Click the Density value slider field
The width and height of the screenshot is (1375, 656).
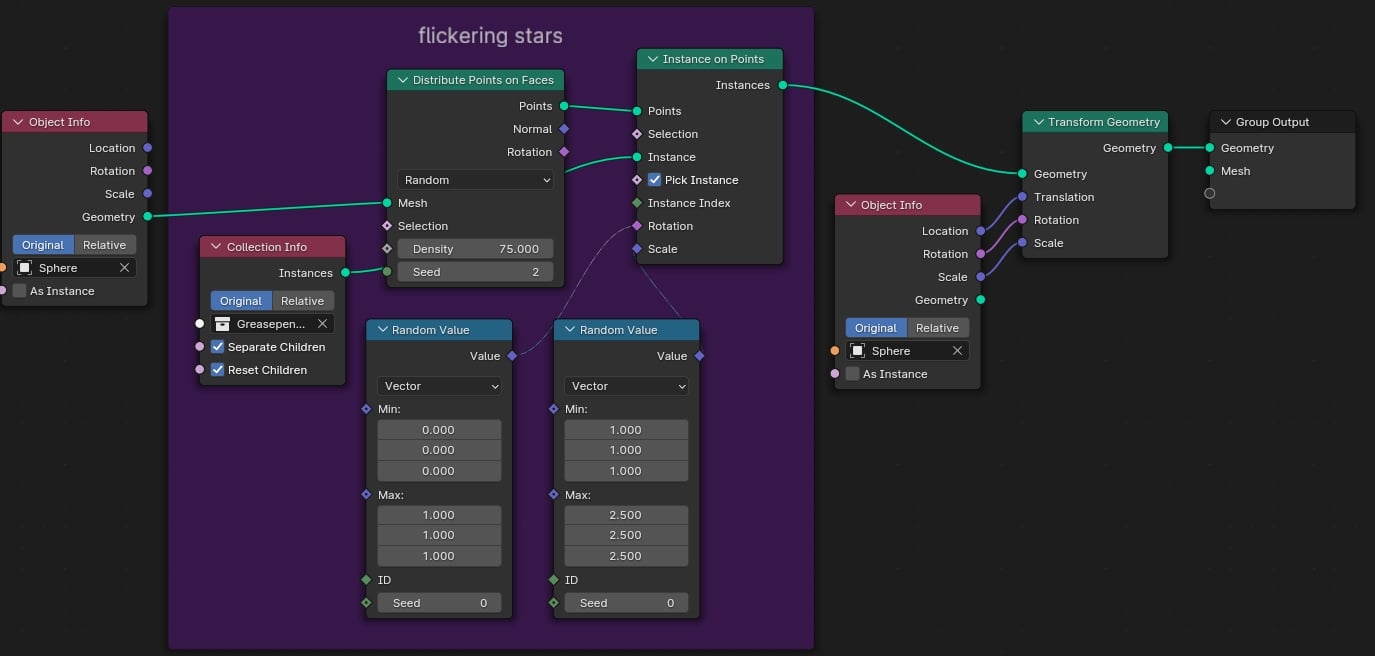click(475, 248)
